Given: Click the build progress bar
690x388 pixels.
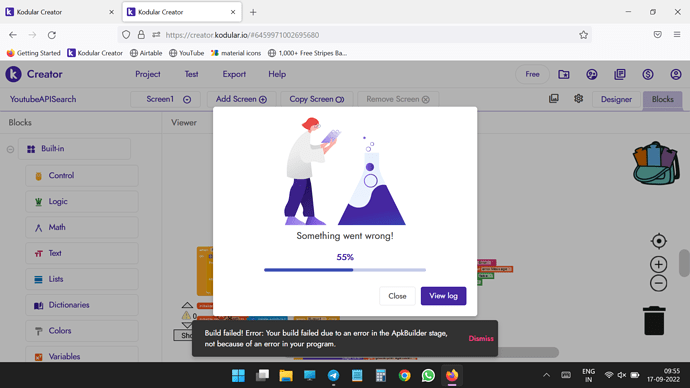Looking at the screenshot, I should (x=345, y=270).
